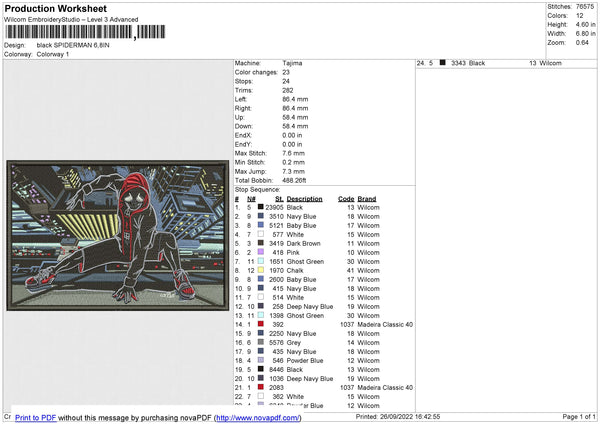
Task: Select the Code column header
Action: pos(346,199)
